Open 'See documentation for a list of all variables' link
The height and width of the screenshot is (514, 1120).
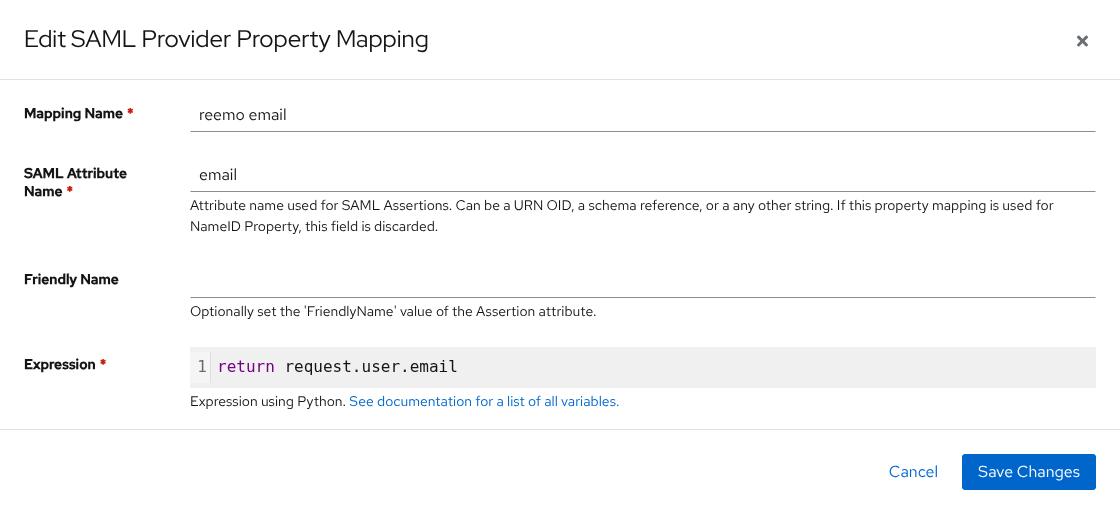[x=484, y=401]
